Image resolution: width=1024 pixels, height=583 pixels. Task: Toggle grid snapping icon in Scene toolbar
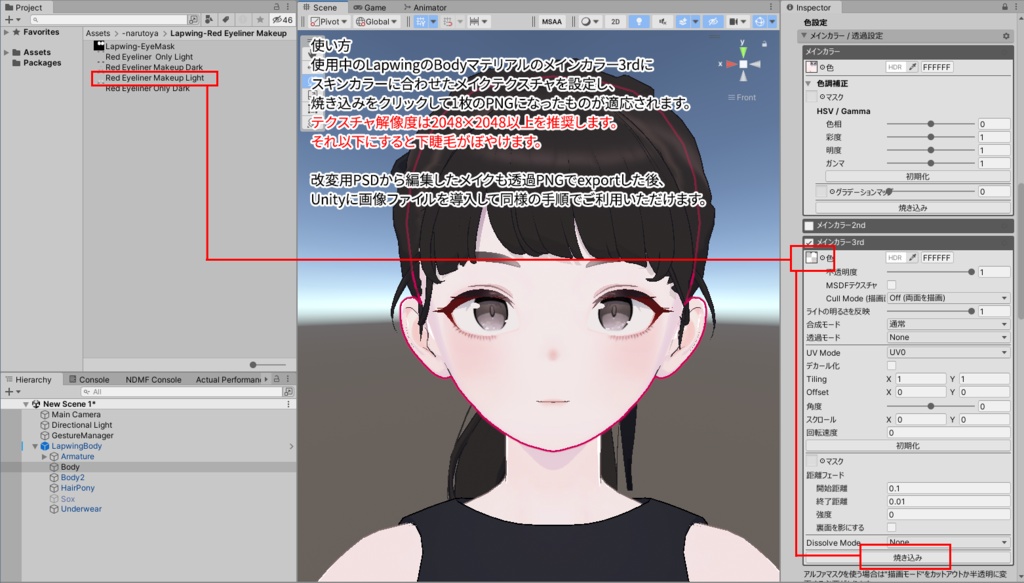(448, 22)
